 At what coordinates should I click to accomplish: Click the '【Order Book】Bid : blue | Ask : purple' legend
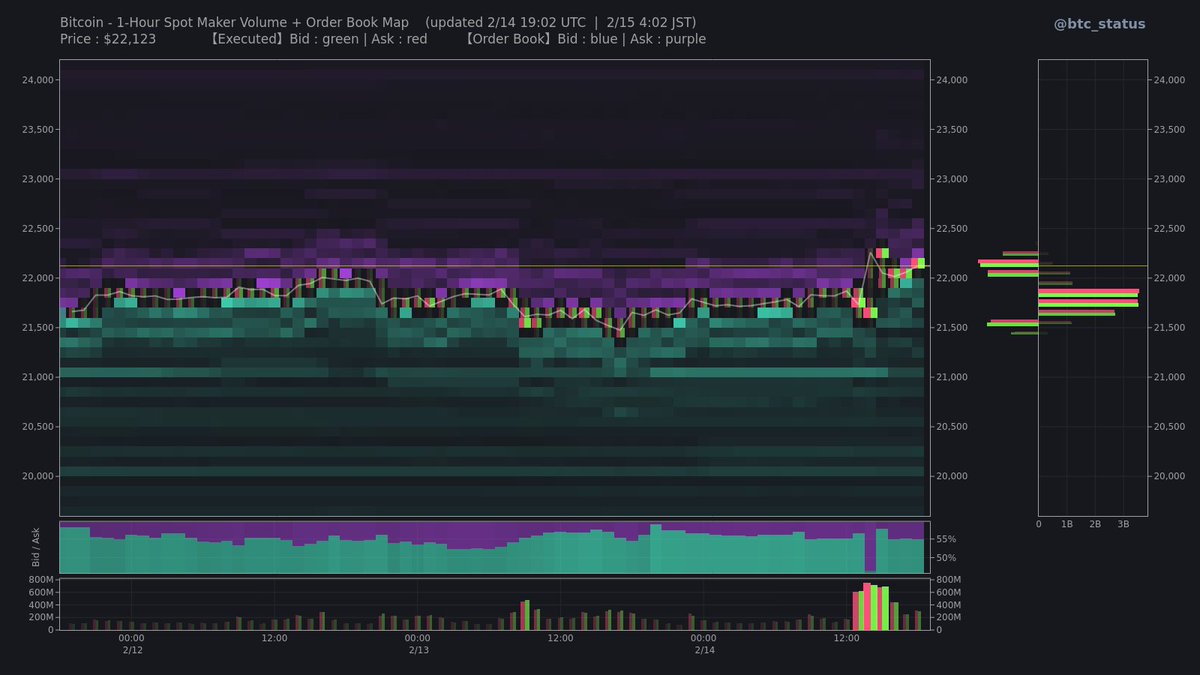pyautogui.click(x=584, y=39)
